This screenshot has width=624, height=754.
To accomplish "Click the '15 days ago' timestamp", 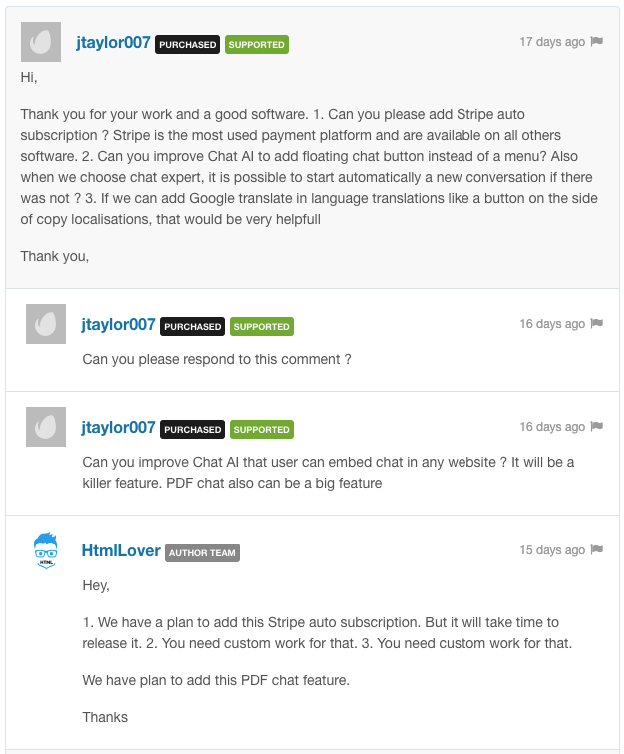I will [552, 550].
